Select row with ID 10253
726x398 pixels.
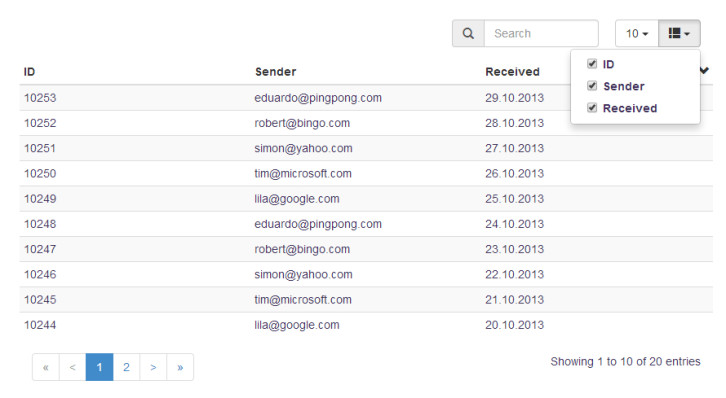(366, 98)
